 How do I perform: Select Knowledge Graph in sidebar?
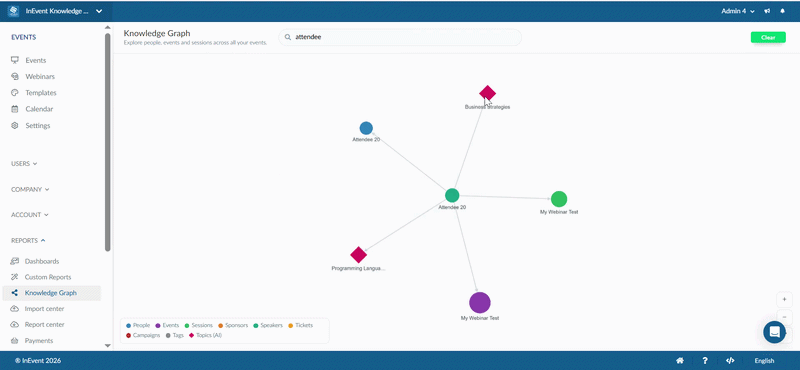[x=52, y=293]
